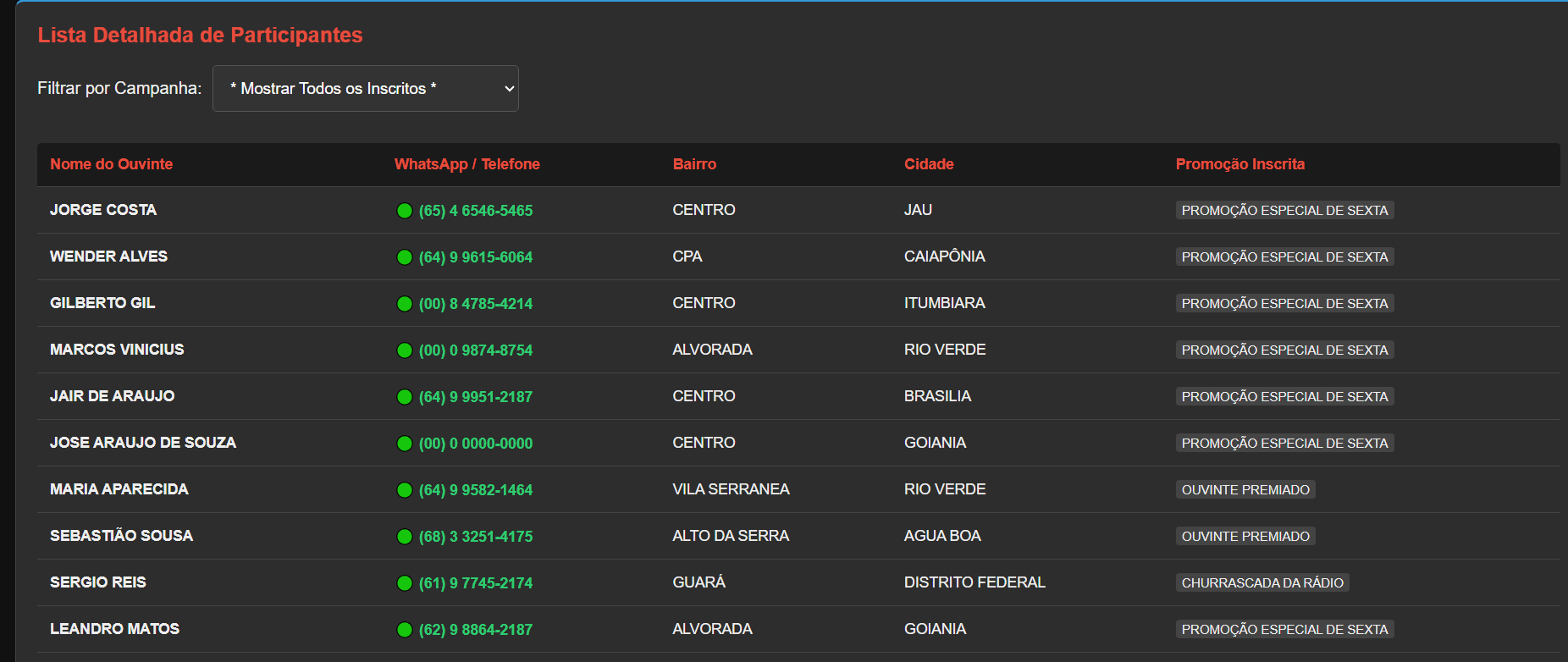1568x662 pixels.
Task: Click phone link (68) 3 3251-4175
Action: point(476,537)
